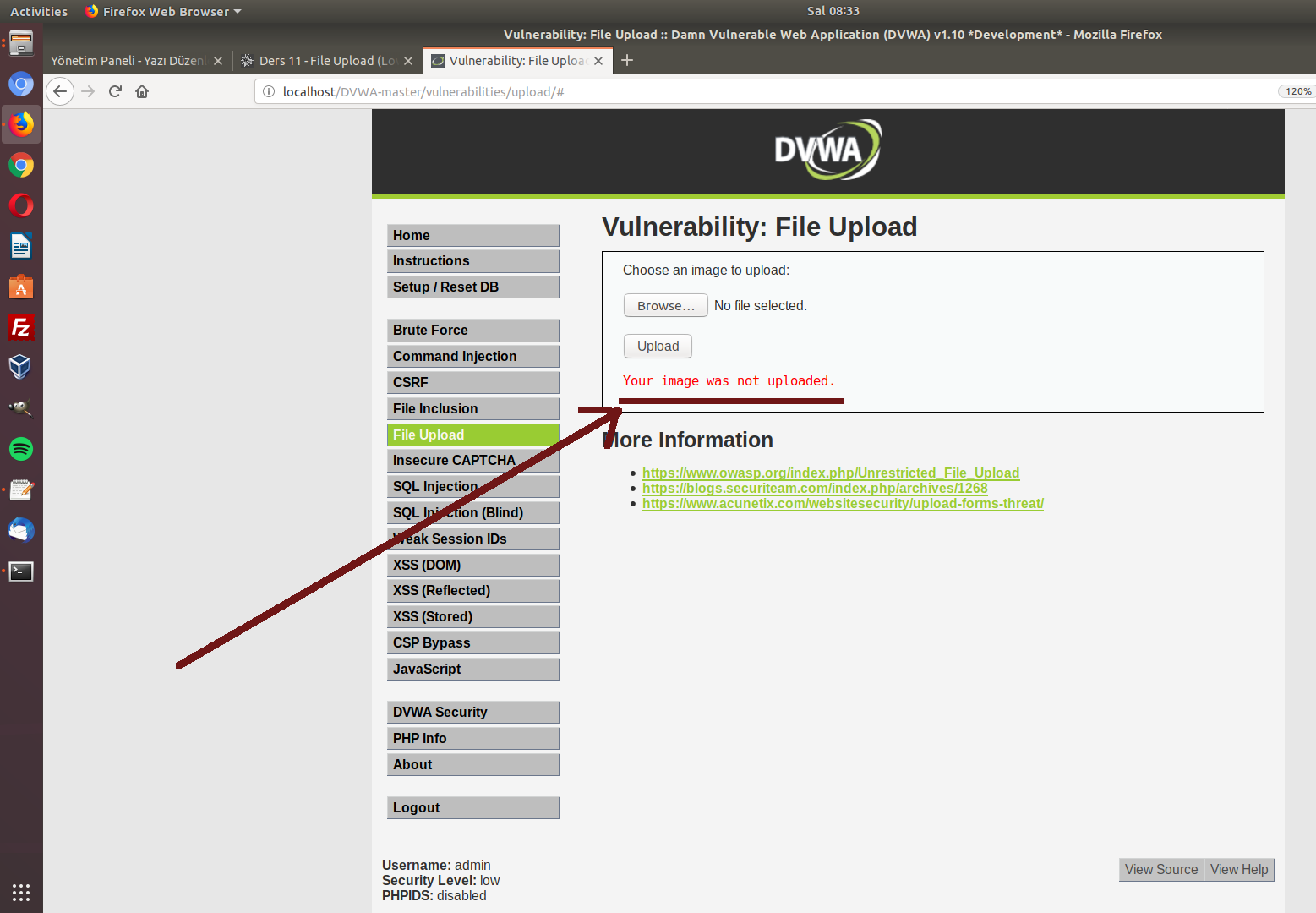Open CSP Bypass page
1316x913 pixels.
tap(473, 642)
